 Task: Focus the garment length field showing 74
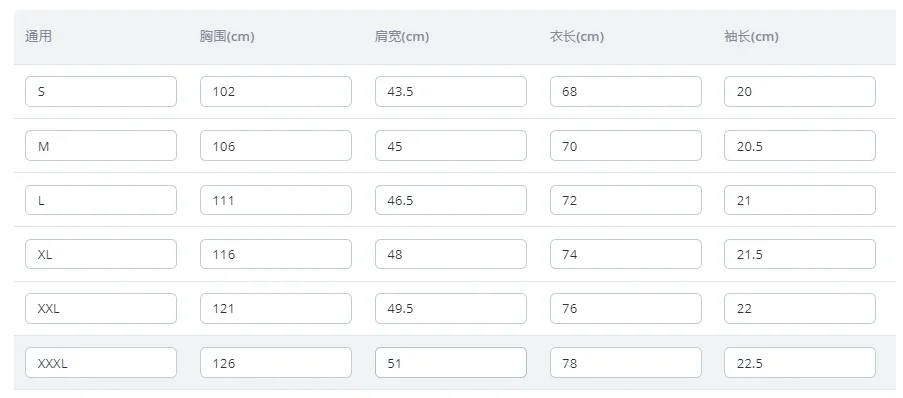(625, 254)
